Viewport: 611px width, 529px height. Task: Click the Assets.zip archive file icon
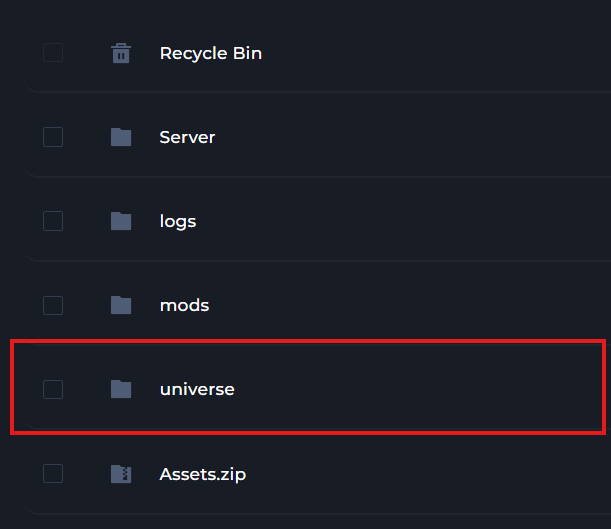click(x=121, y=474)
